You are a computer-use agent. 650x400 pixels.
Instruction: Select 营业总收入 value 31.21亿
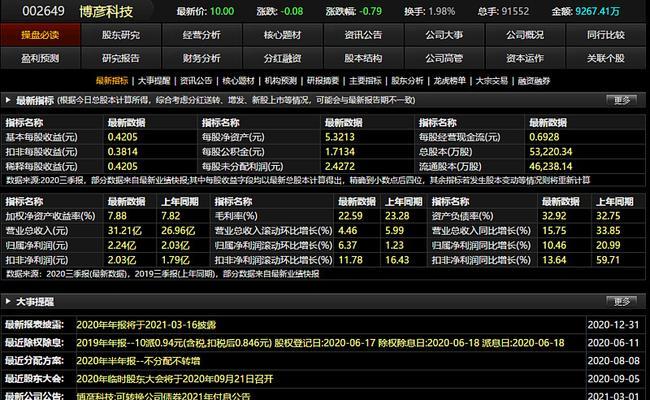pyautogui.click(x=125, y=231)
